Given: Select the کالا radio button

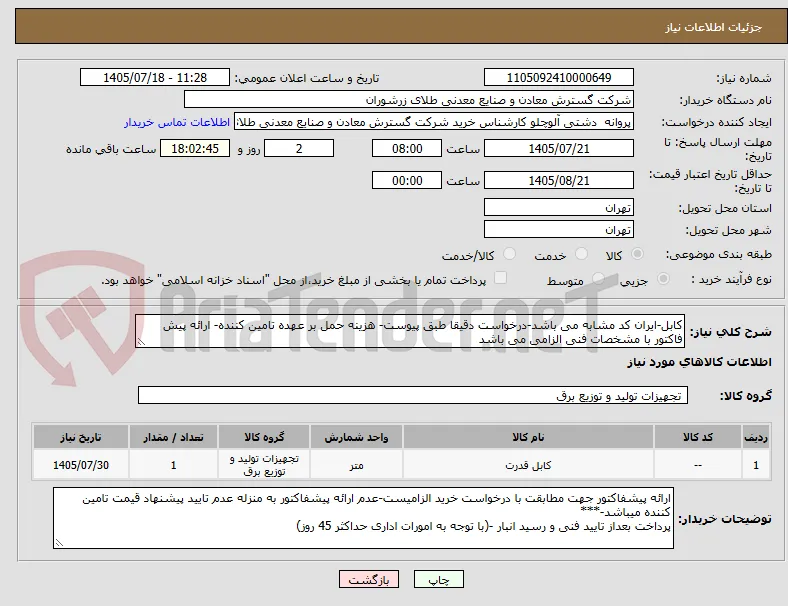Looking at the screenshot, I should [637, 254].
